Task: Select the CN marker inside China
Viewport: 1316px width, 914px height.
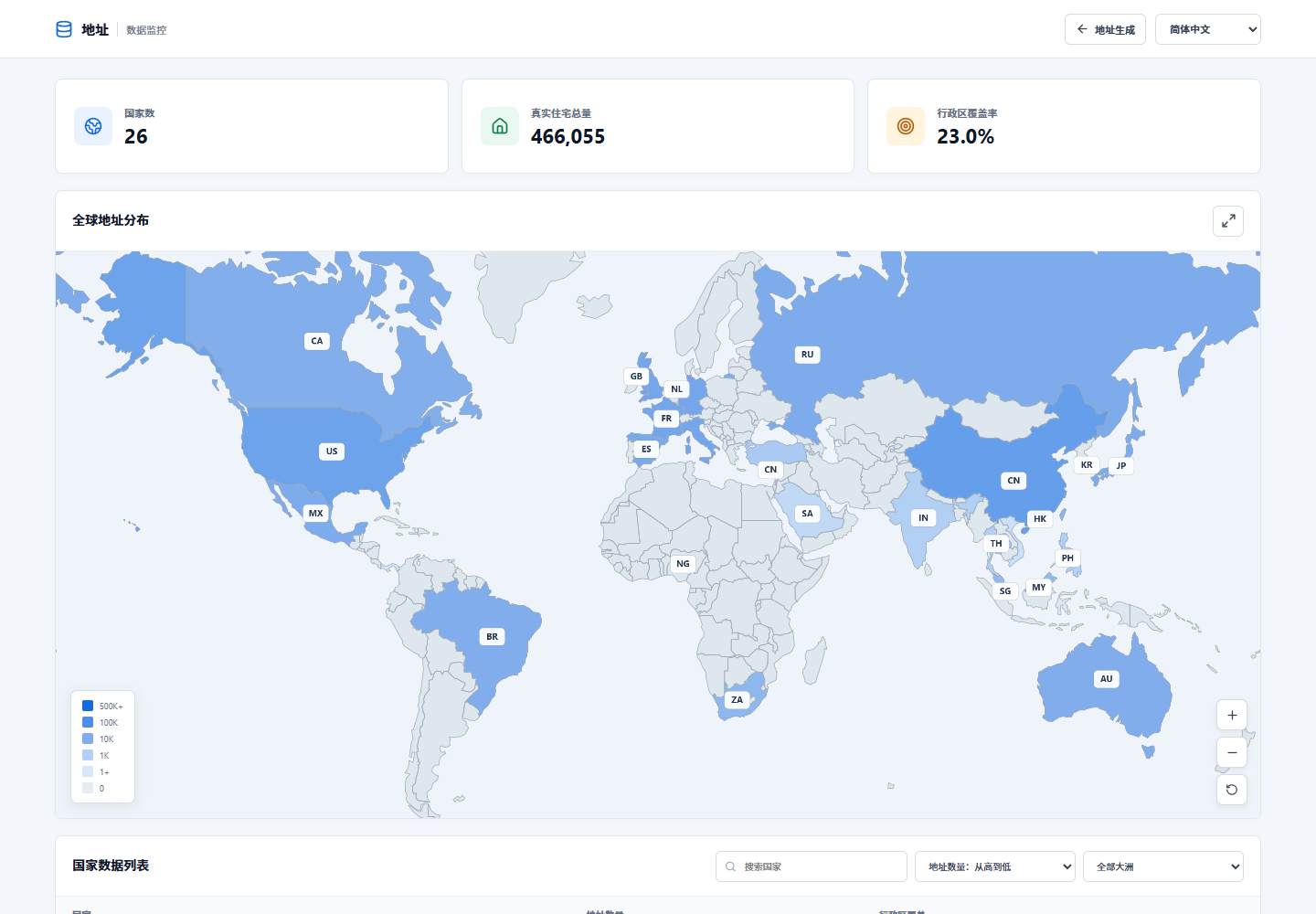Action: coord(1014,480)
